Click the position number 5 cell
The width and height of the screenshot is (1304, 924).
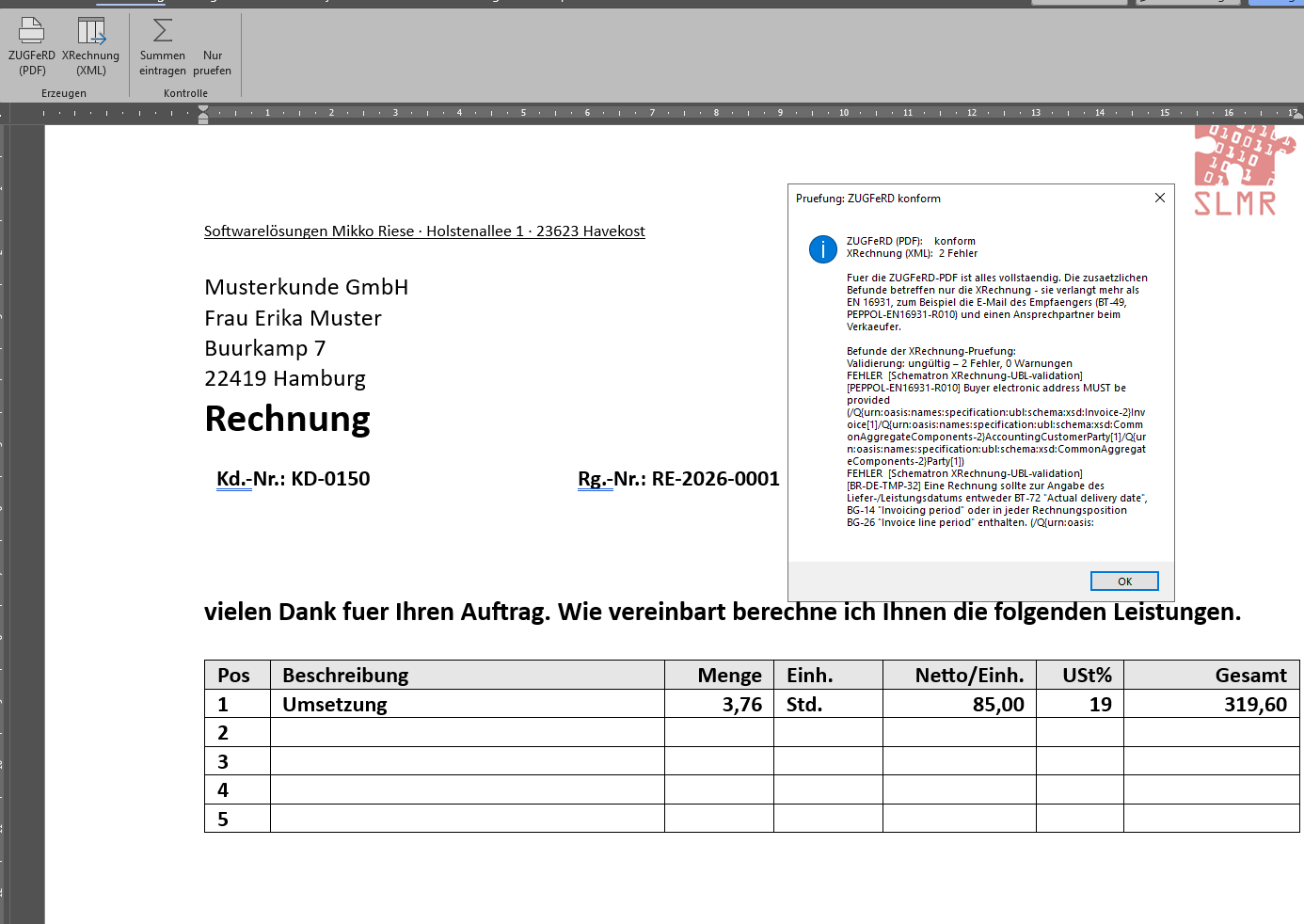pyautogui.click(x=237, y=819)
